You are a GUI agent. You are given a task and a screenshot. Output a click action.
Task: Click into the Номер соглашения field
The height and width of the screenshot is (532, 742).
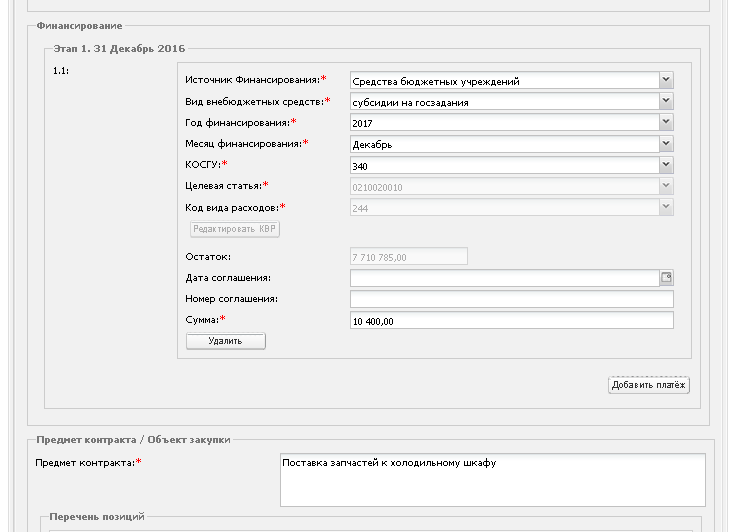pyautogui.click(x=511, y=299)
